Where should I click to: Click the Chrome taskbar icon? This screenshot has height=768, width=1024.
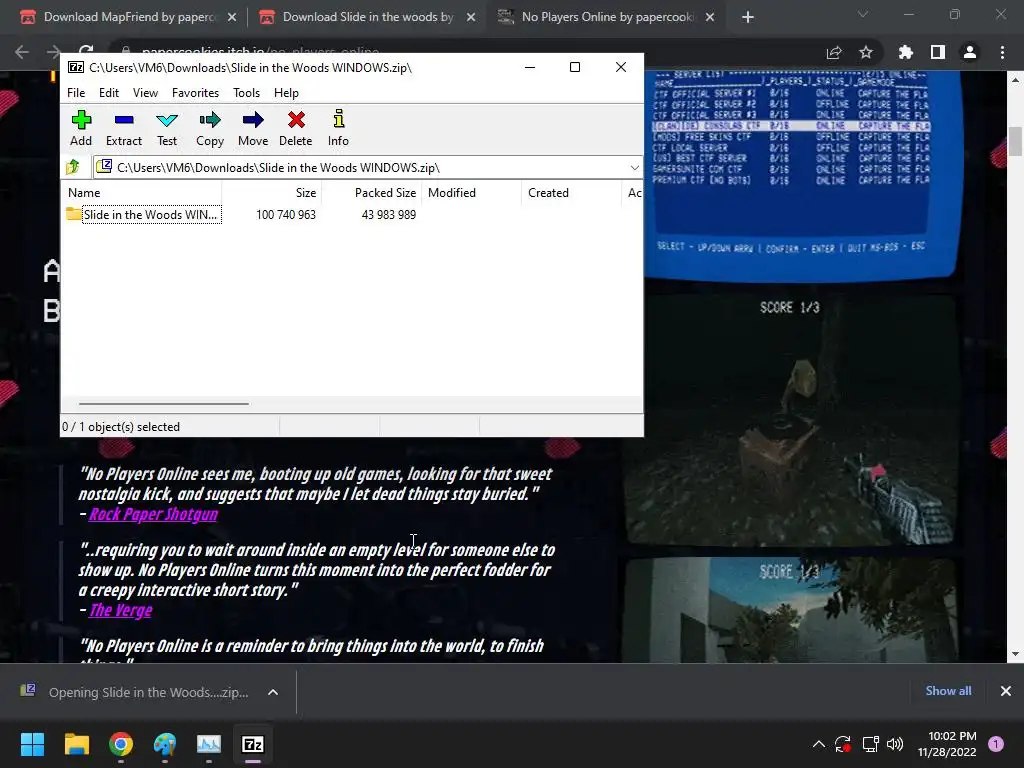121,744
